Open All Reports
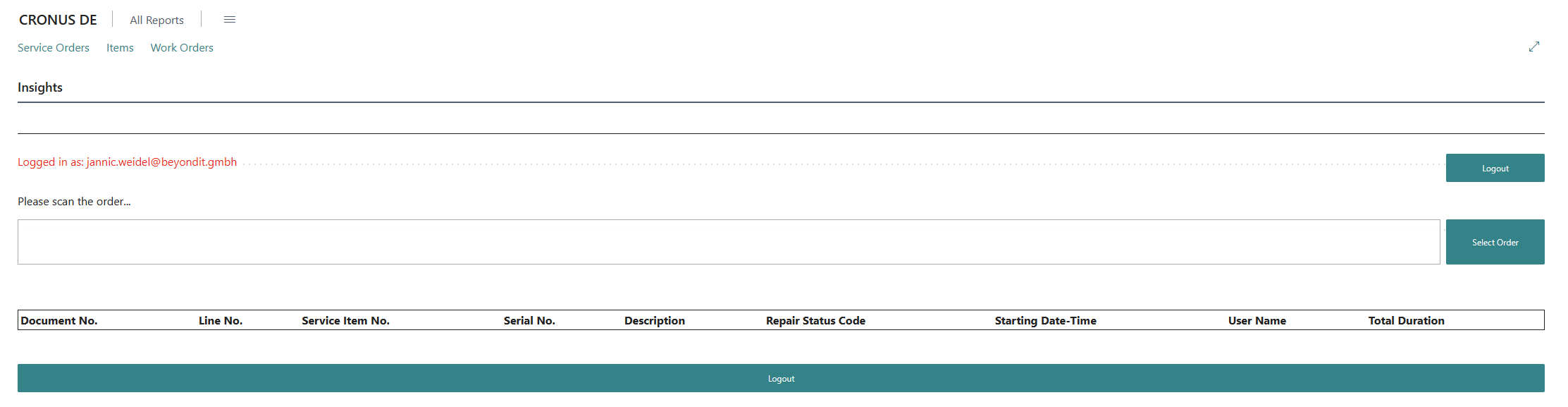This screenshot has height=407, width=1568. click(x=156, y=20)
